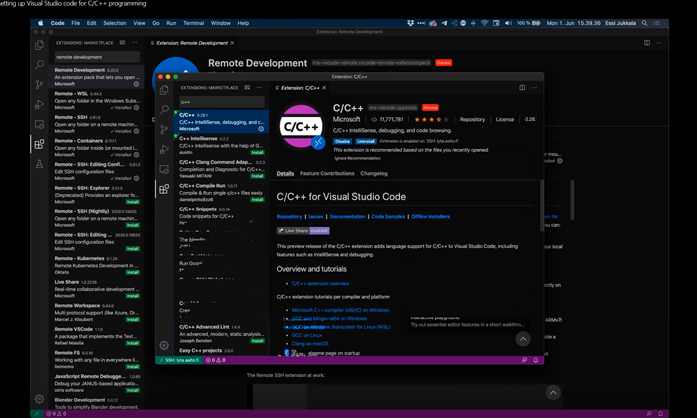
Task: Click the C/C++ extension star rating
Action: tap(431, 120)
